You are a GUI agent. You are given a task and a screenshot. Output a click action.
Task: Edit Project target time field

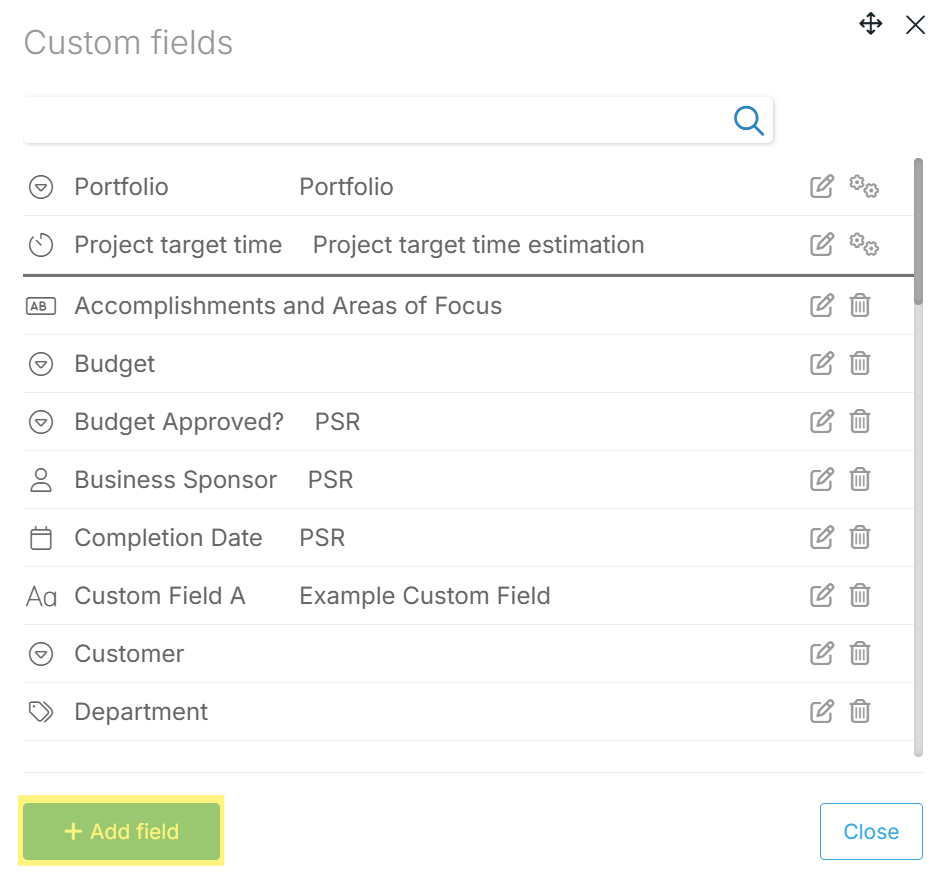pos(821,245)
